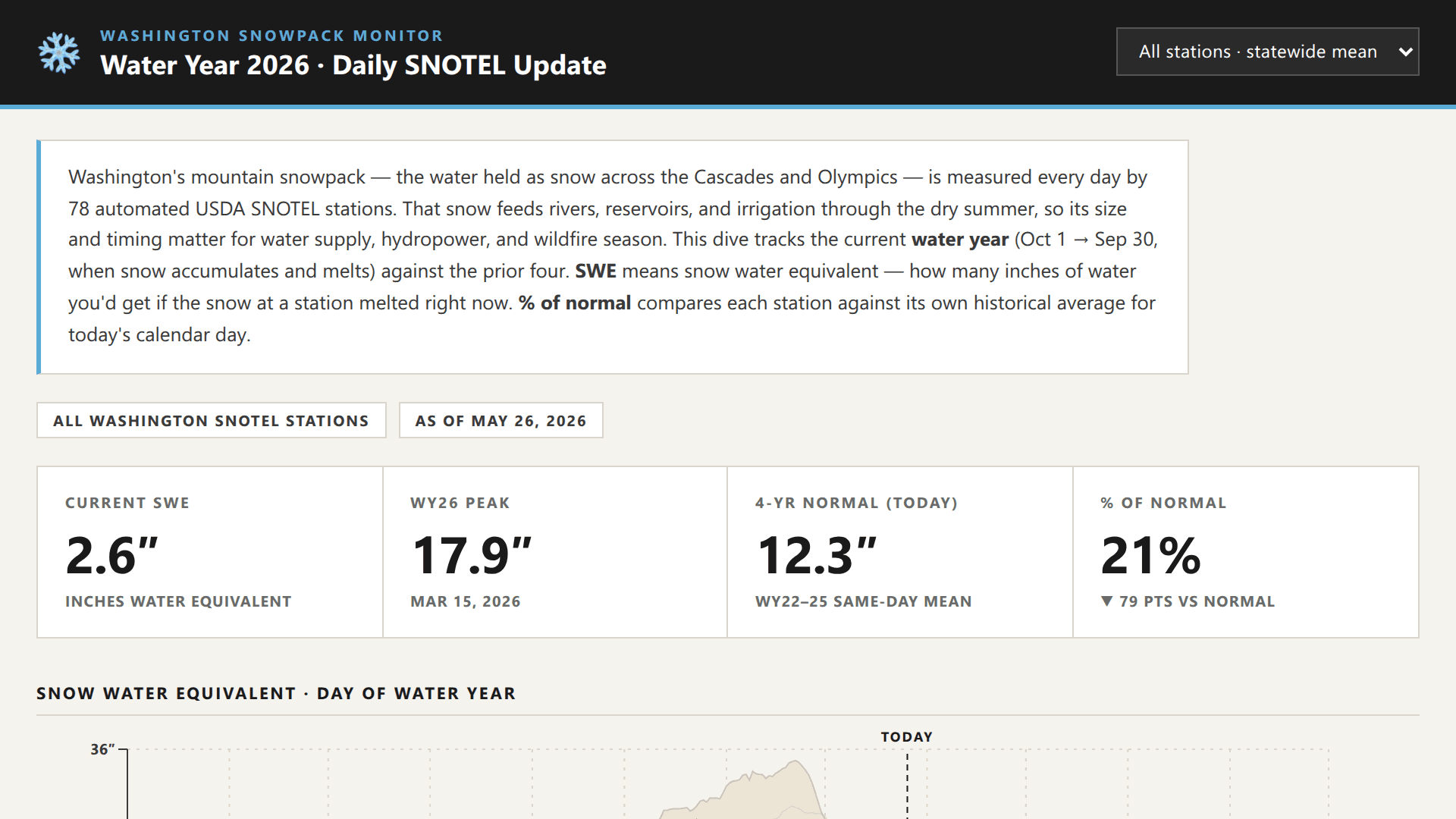Click the TODAY marker on the chart
The height and width of the screenshot is (819, 1456).
[906, 736]
